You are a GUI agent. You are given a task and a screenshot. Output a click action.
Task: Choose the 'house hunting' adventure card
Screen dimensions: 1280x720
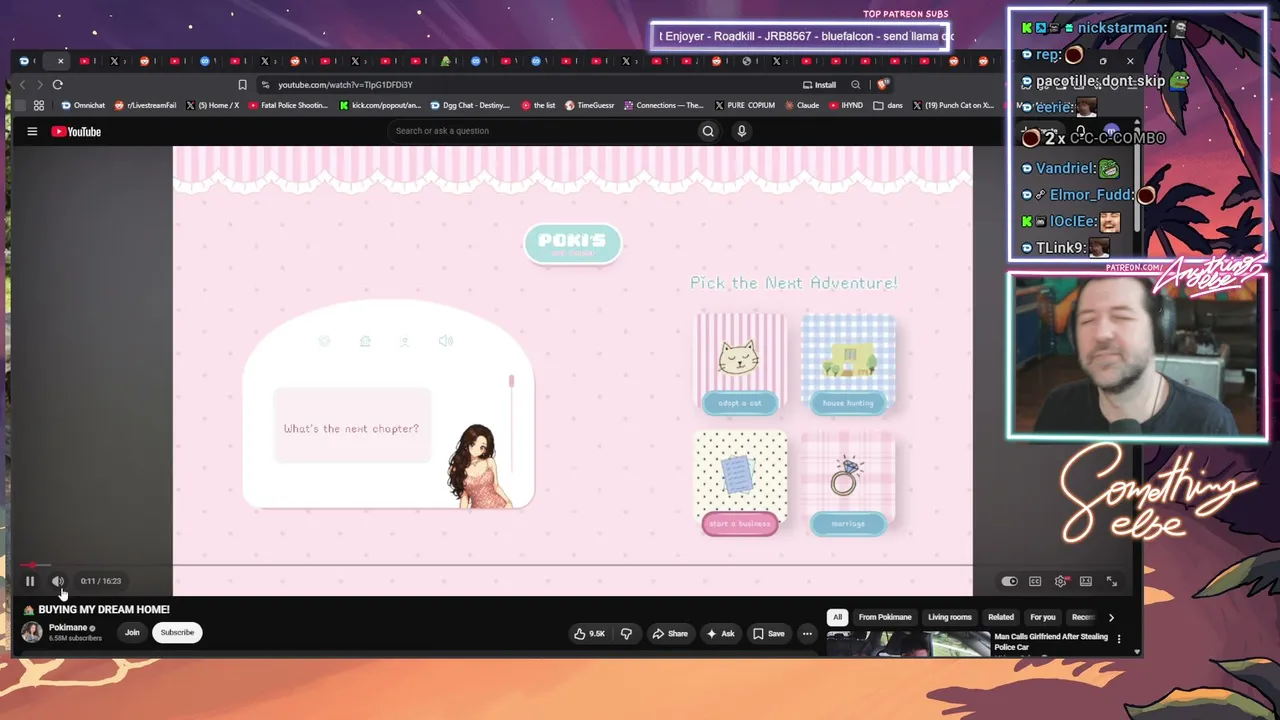point(848,364)
